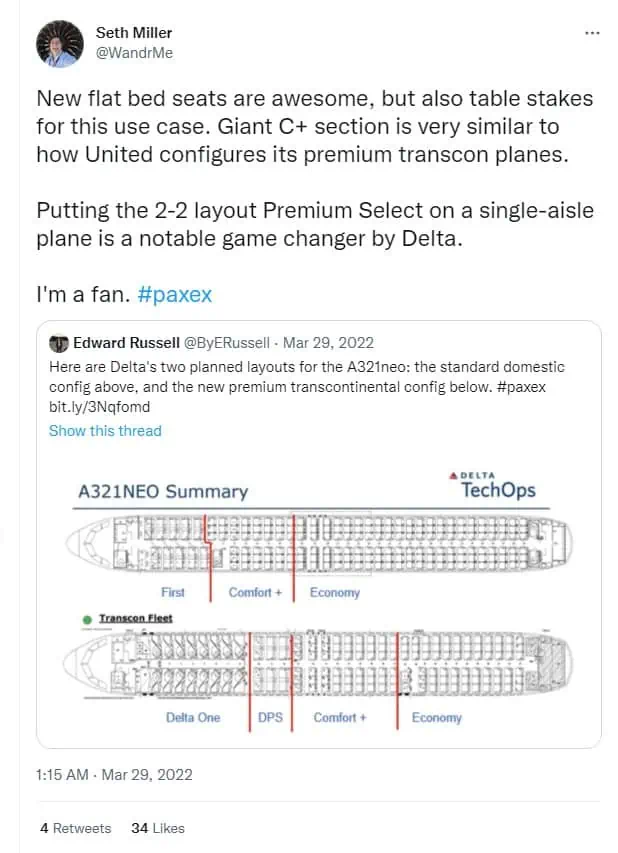Open the @WandrMe handle link
The width and height of the screenshot is (618, 853).
(134, 53)
